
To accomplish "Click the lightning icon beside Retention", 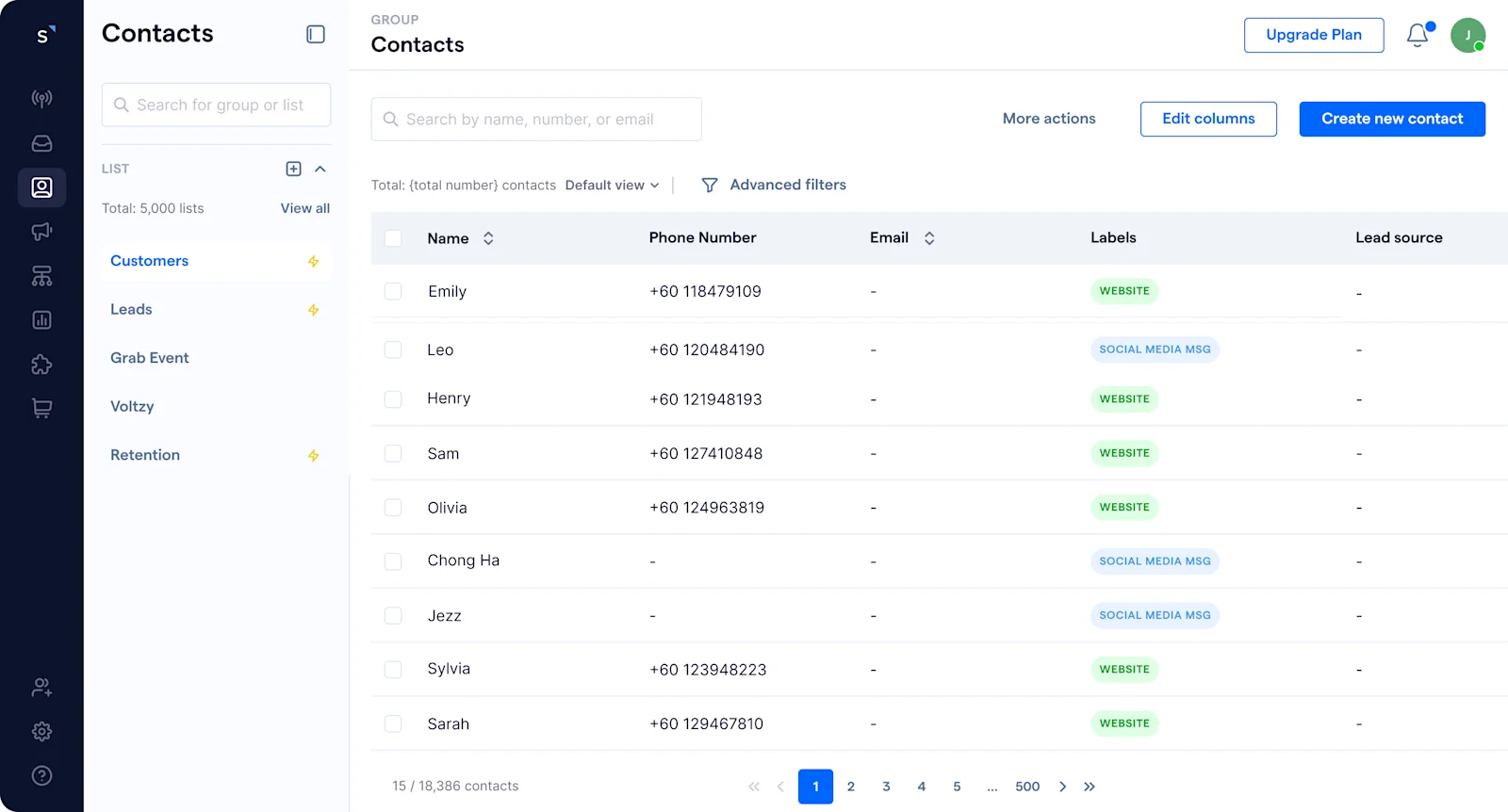I will point(313,455).
